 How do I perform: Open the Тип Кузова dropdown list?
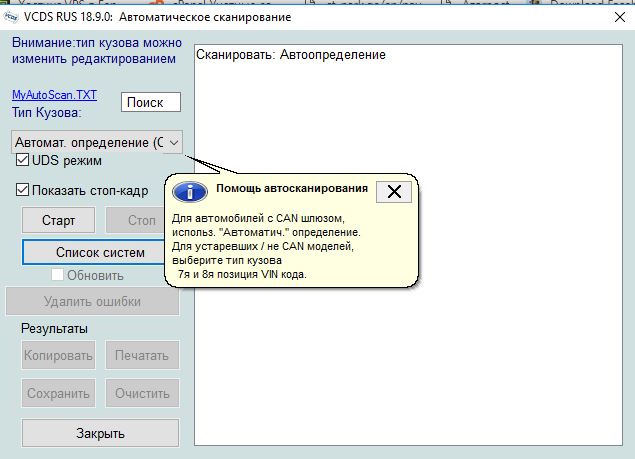click(97, 142)
